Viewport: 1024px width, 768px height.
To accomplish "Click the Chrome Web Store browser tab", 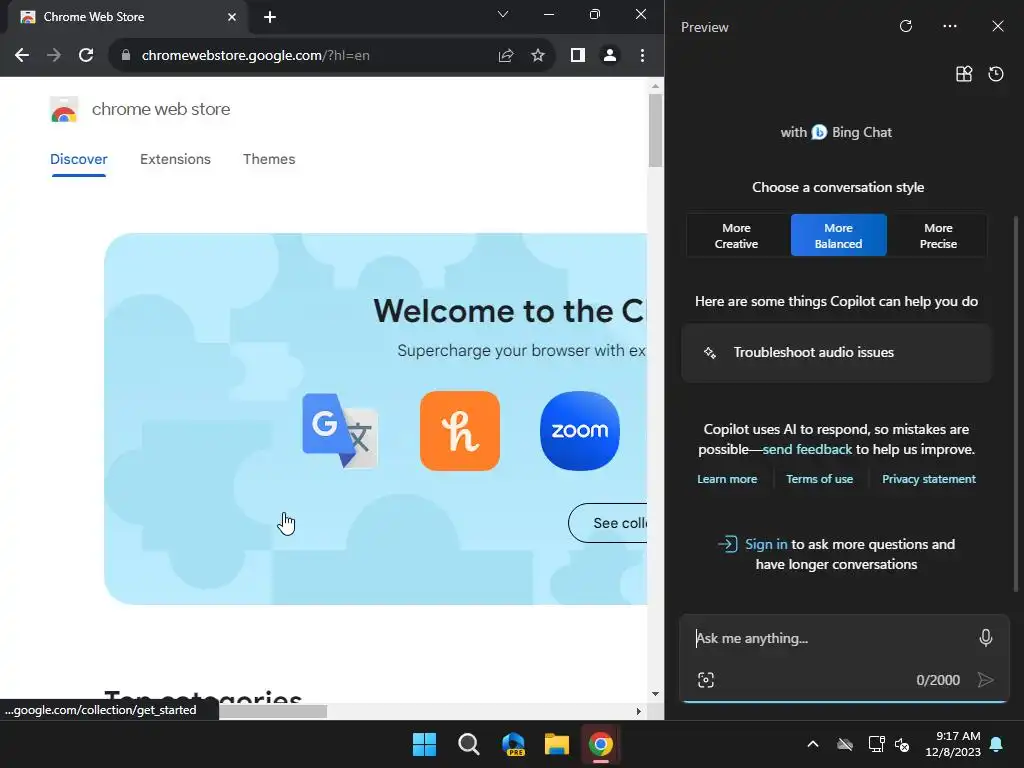I will [x=127, y=17].
